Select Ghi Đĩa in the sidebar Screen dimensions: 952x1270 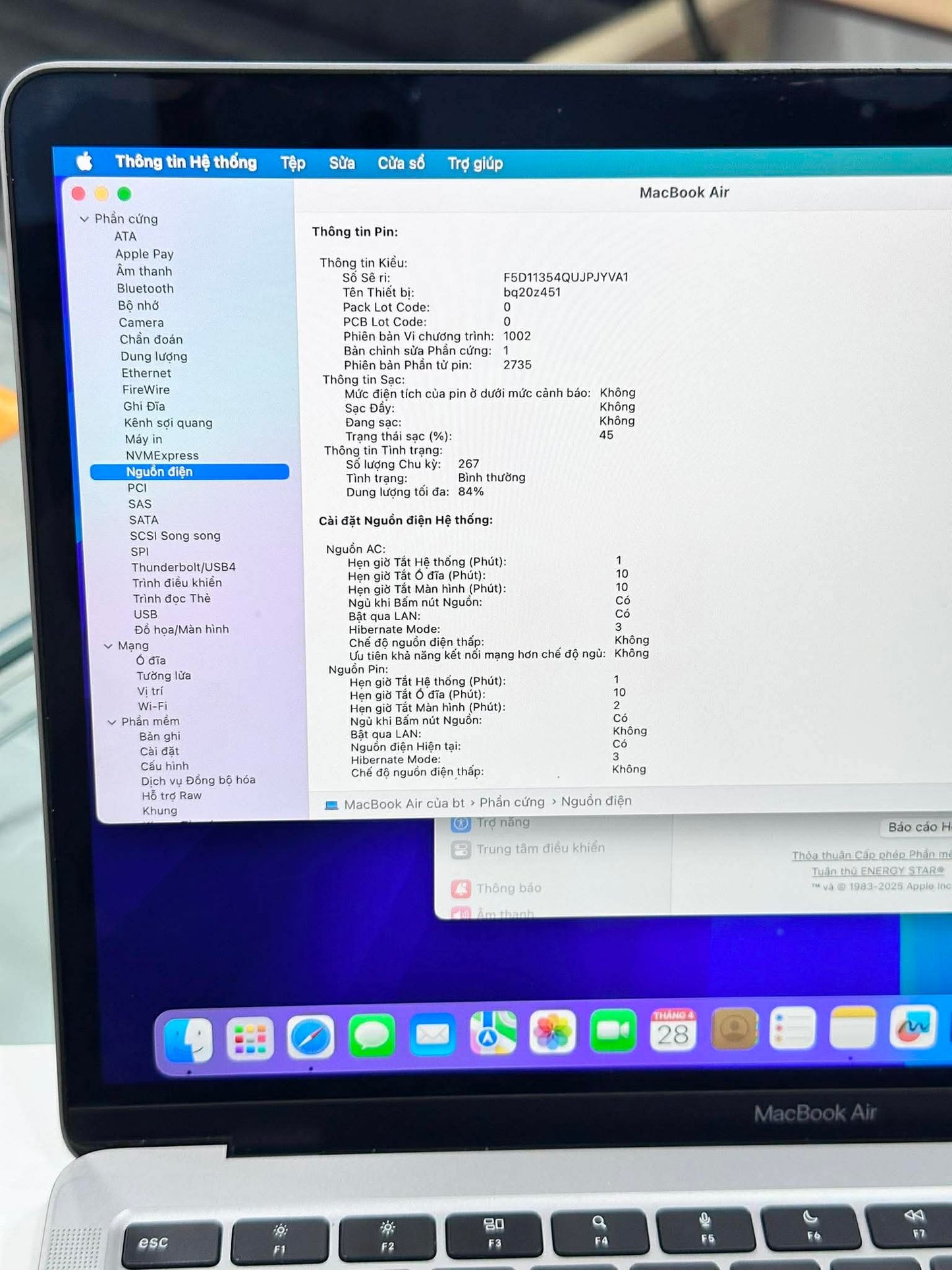(x=144, y=406)
